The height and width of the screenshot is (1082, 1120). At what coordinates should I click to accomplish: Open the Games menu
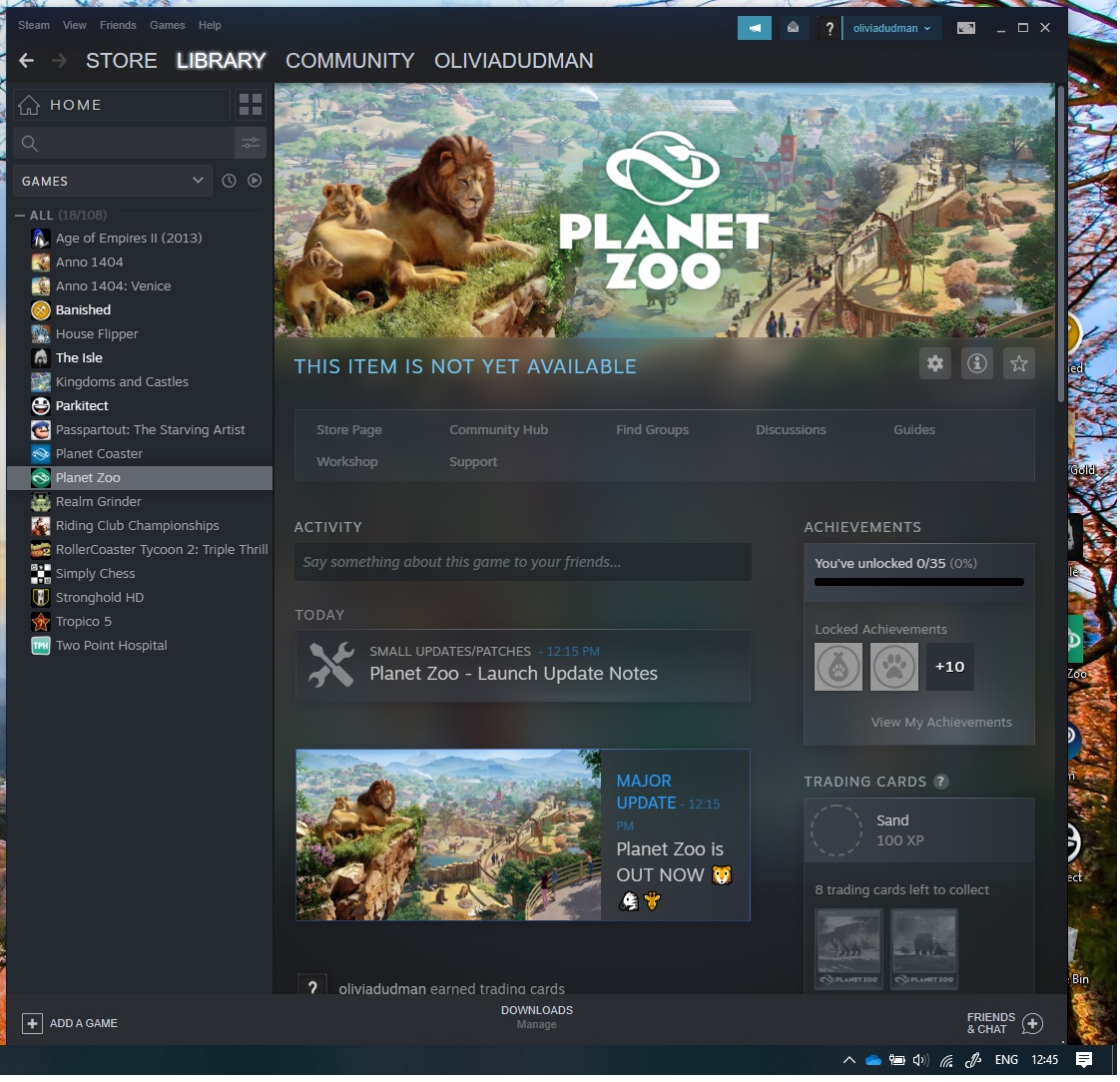point(167,25)
